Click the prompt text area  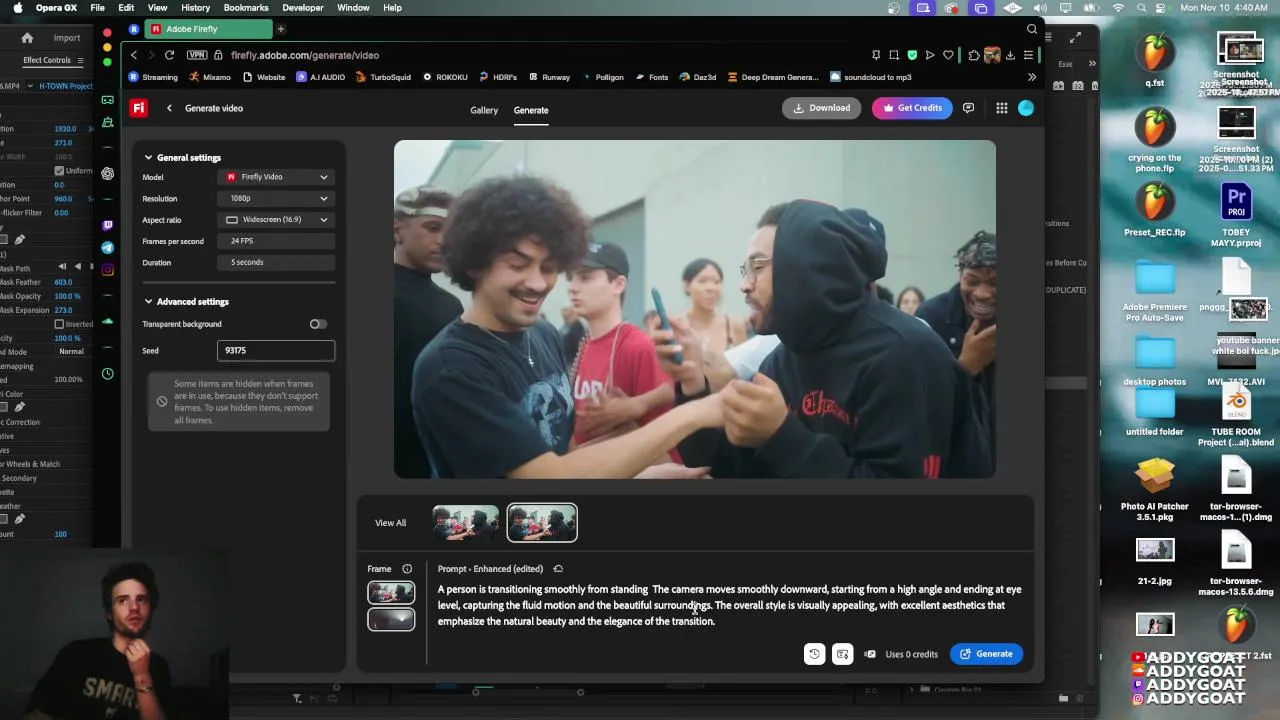point(729,605)
